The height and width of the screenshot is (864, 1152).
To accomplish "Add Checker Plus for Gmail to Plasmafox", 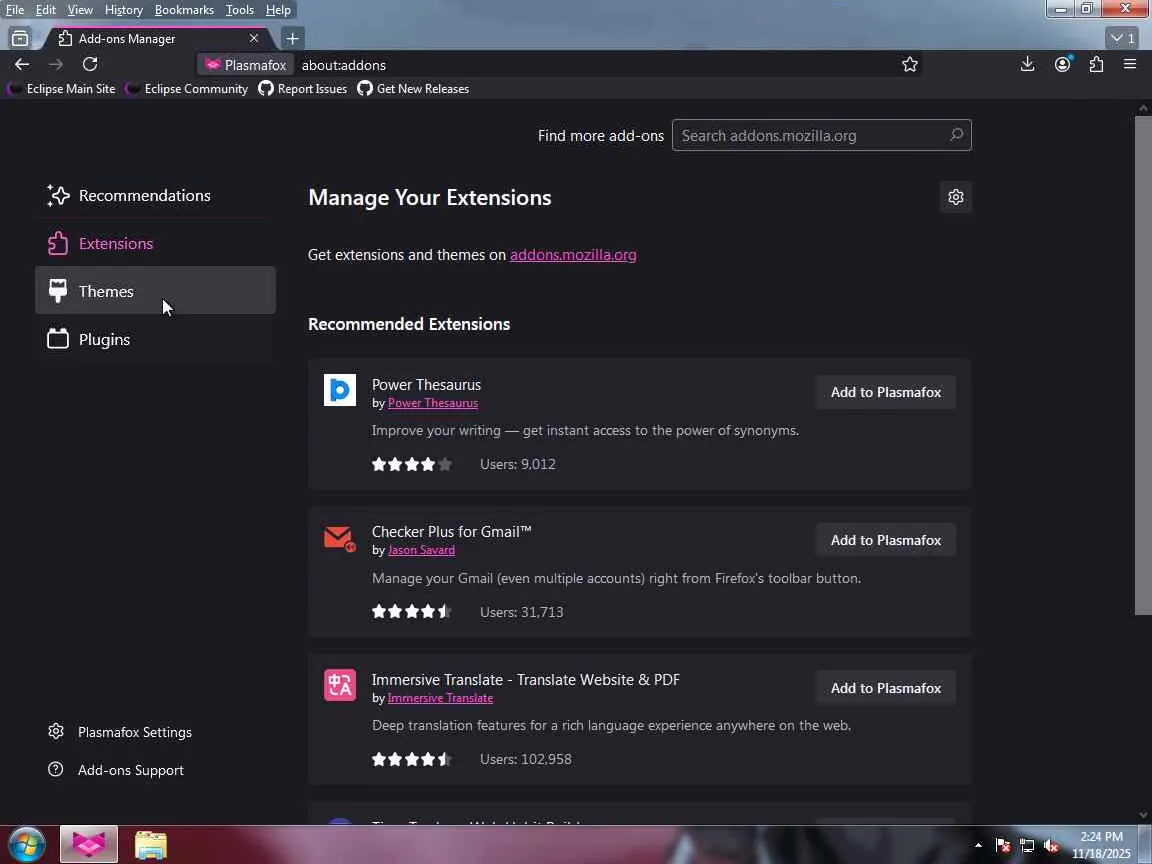I will tap(885, 540).
